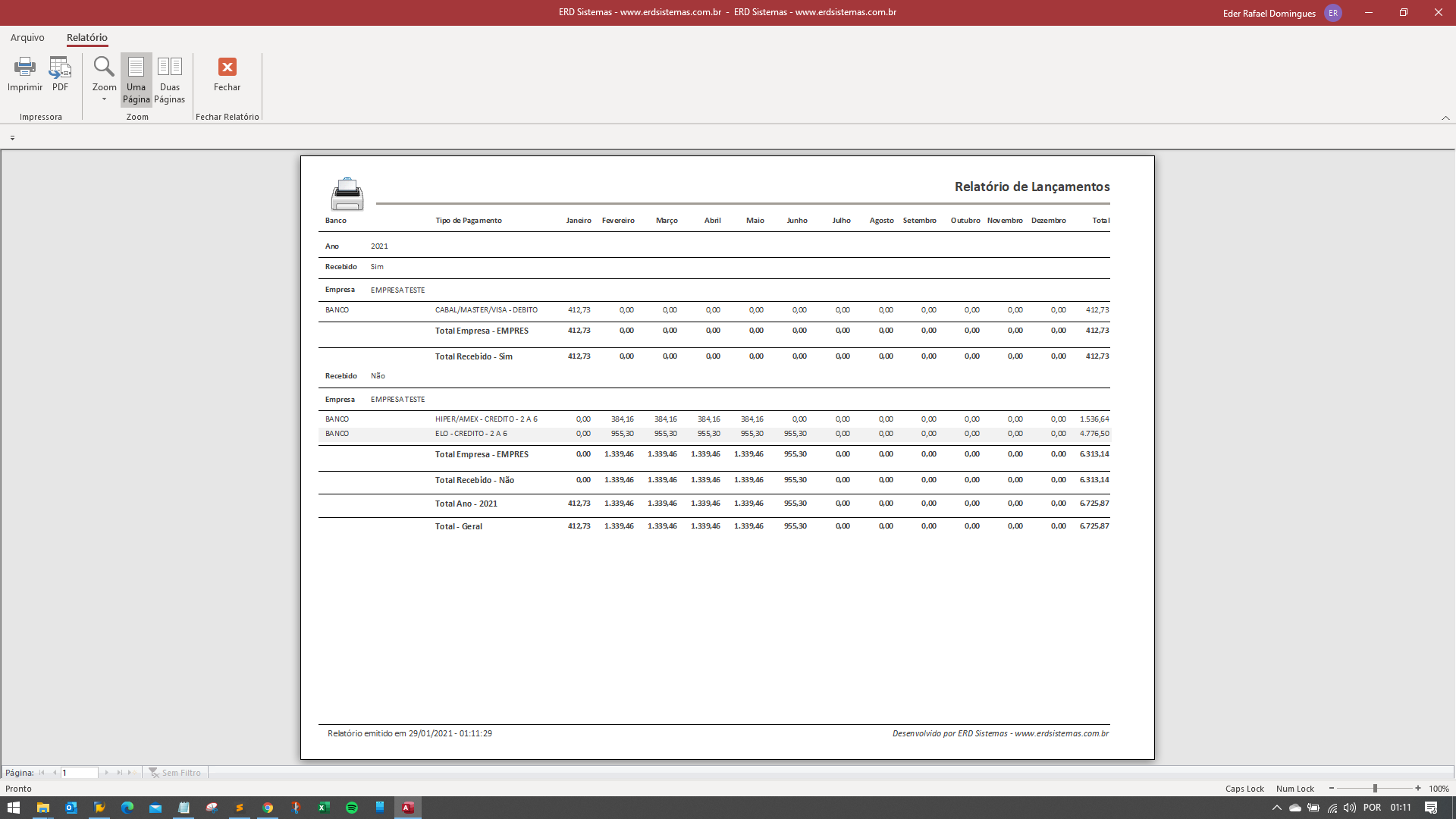Click the Total - Geral row label
1456x819 pixels.
click(x=459, y=526)
